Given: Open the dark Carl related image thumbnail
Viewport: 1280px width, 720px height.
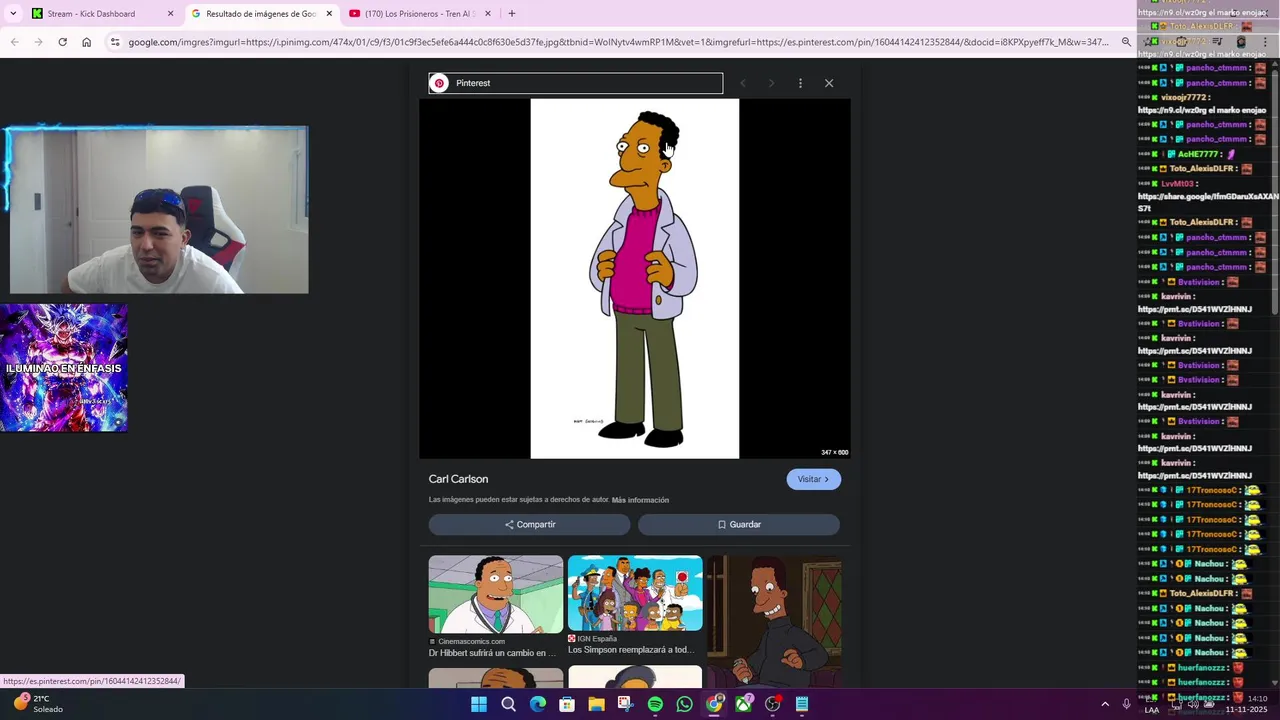Looking at the screenshot, I should [774, 620].
